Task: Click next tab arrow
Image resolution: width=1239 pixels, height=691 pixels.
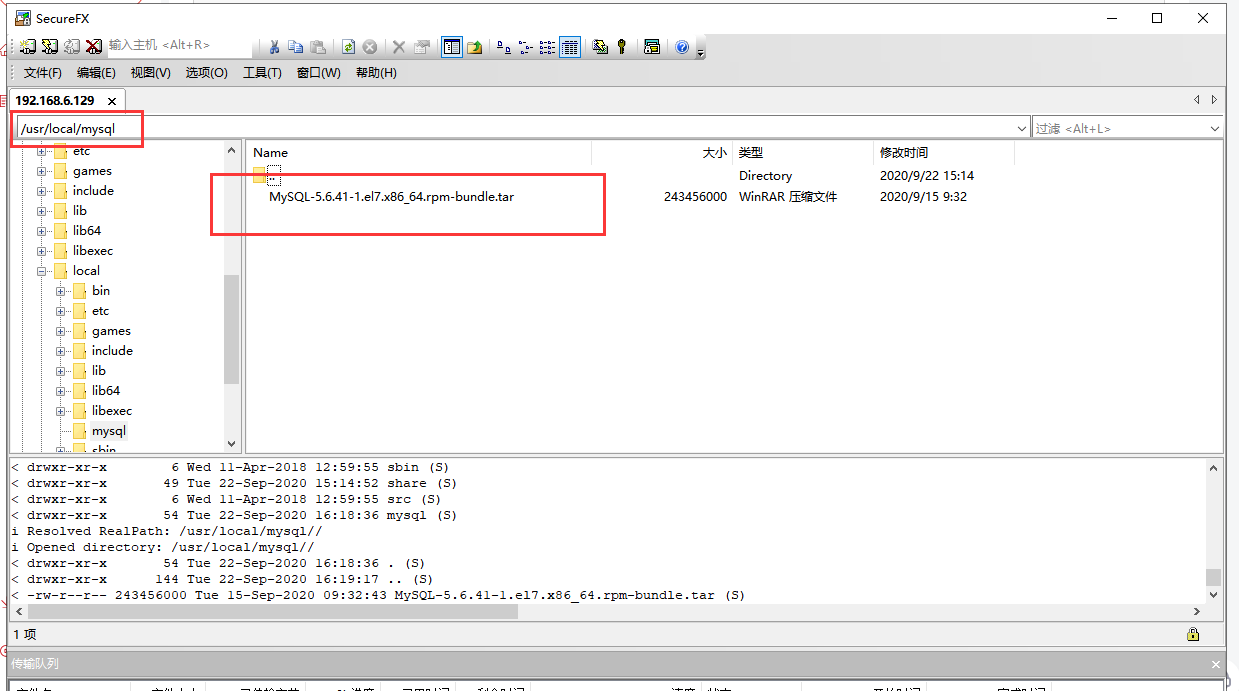Action: coord(1214,100)
